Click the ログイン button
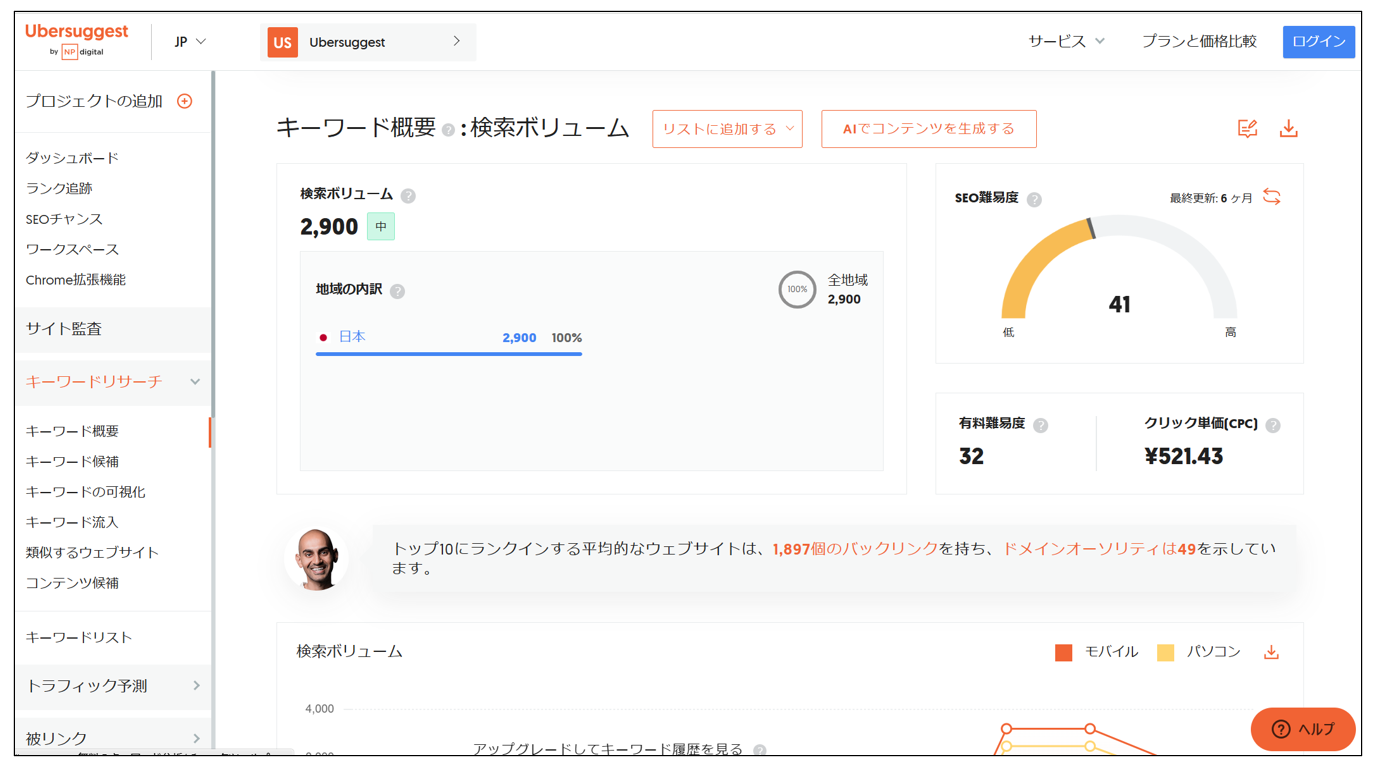This screenshot has width=1375, height=762. click(x=1318, y=41)
